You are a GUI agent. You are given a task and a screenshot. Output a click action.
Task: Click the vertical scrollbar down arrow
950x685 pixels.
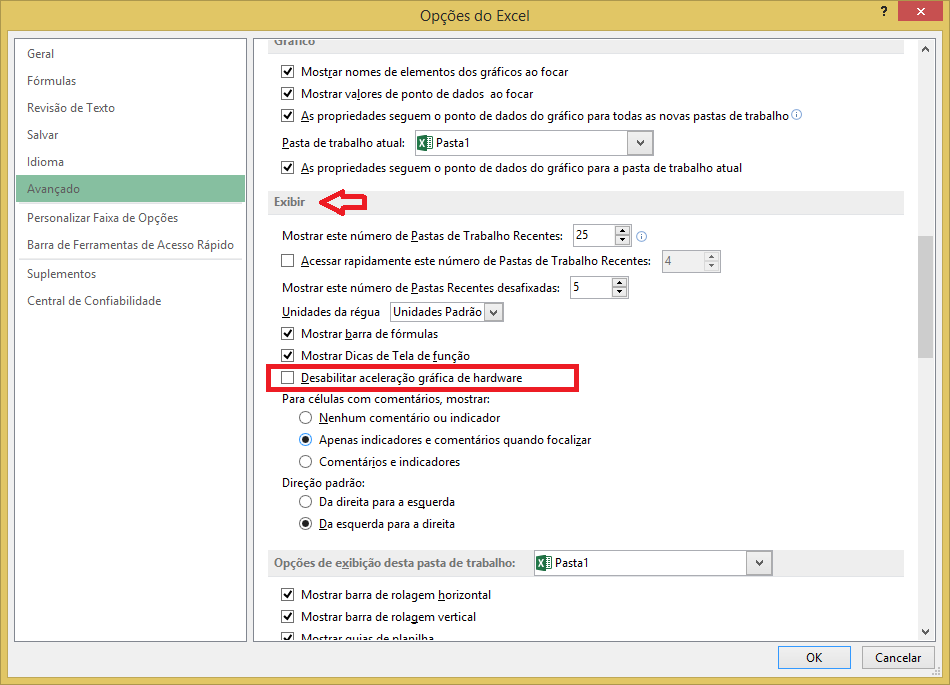tap(925, 631)
